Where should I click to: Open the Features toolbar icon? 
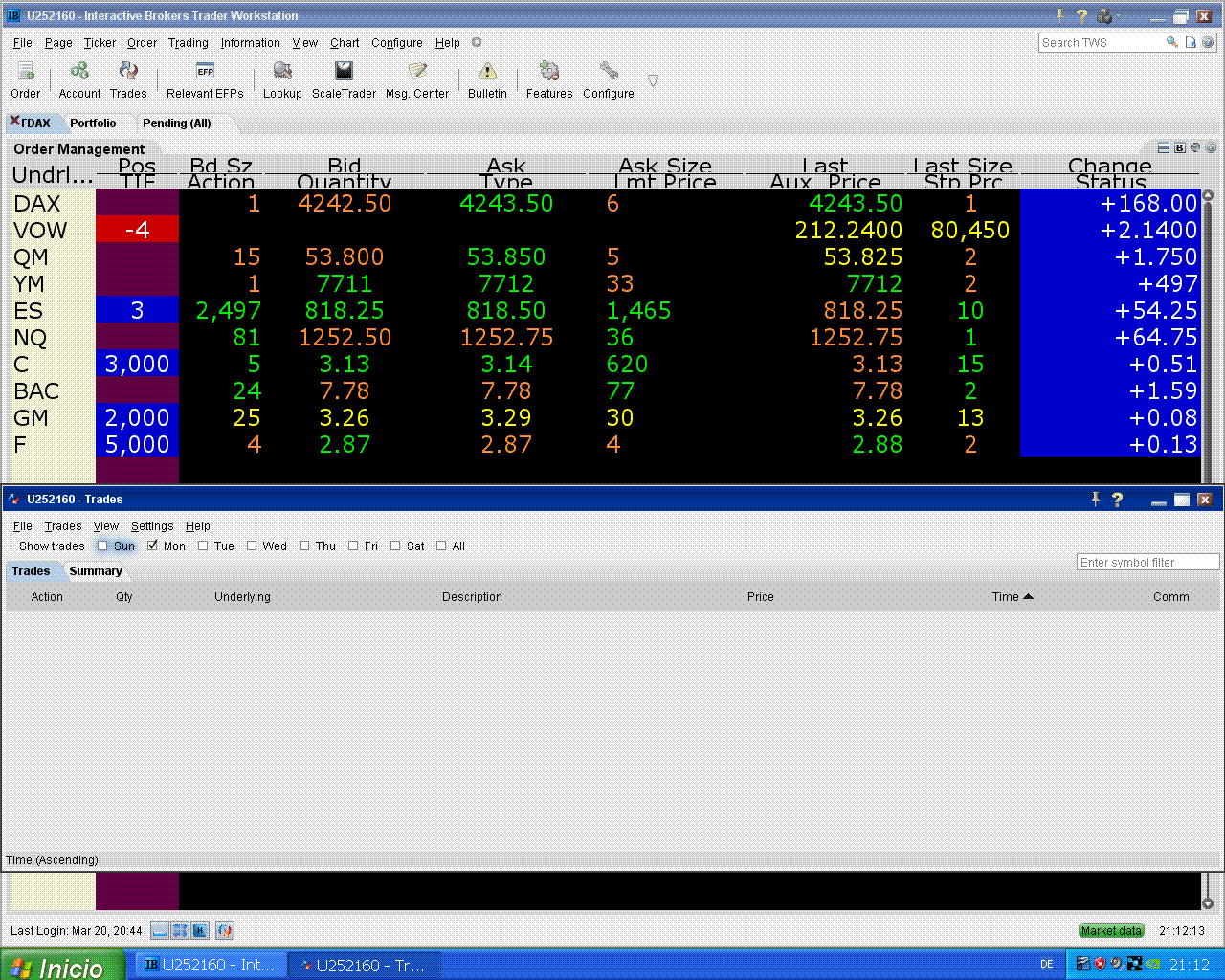[549, 79]
